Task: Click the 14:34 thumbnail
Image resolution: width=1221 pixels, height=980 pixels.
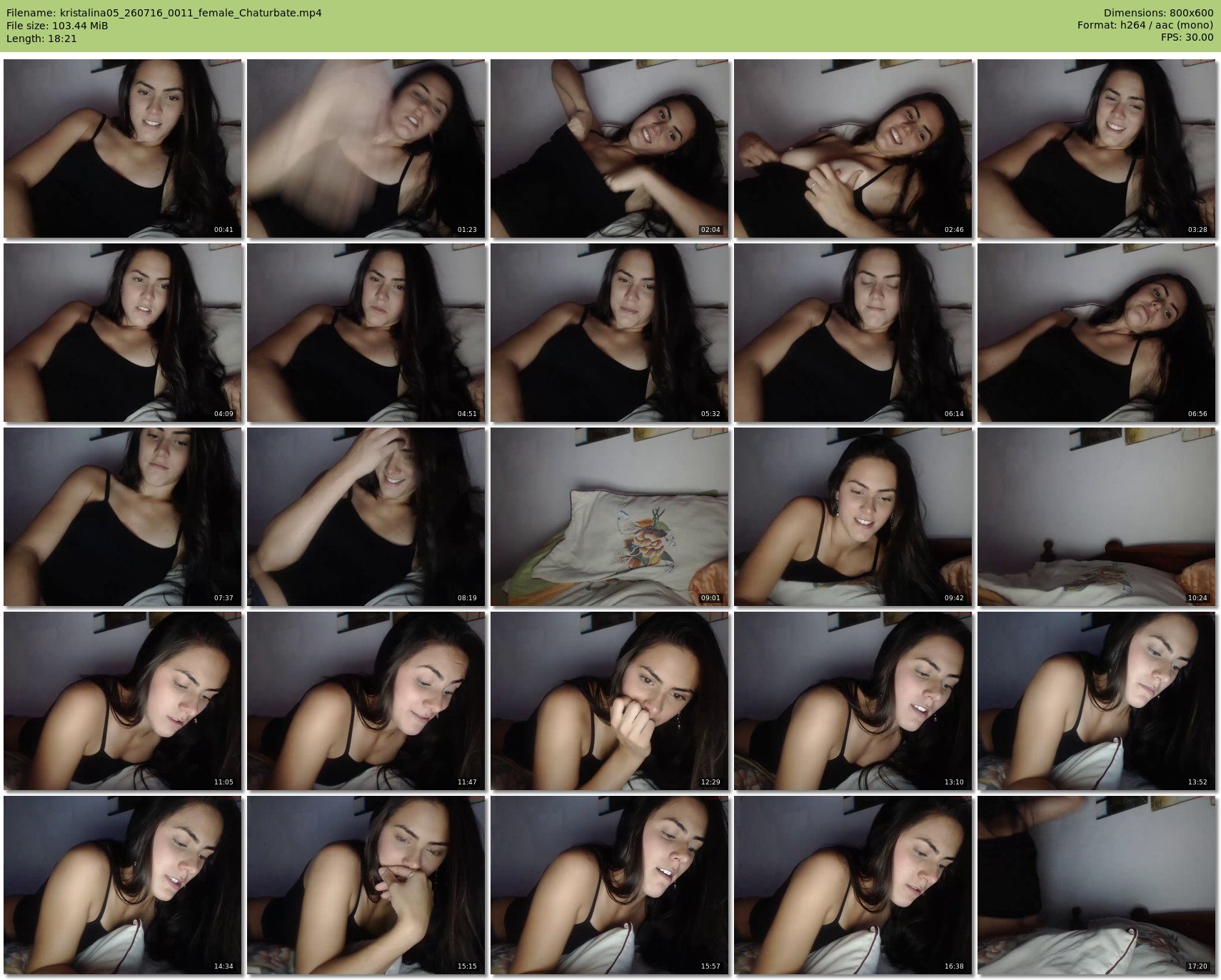Action: [123, 885]
